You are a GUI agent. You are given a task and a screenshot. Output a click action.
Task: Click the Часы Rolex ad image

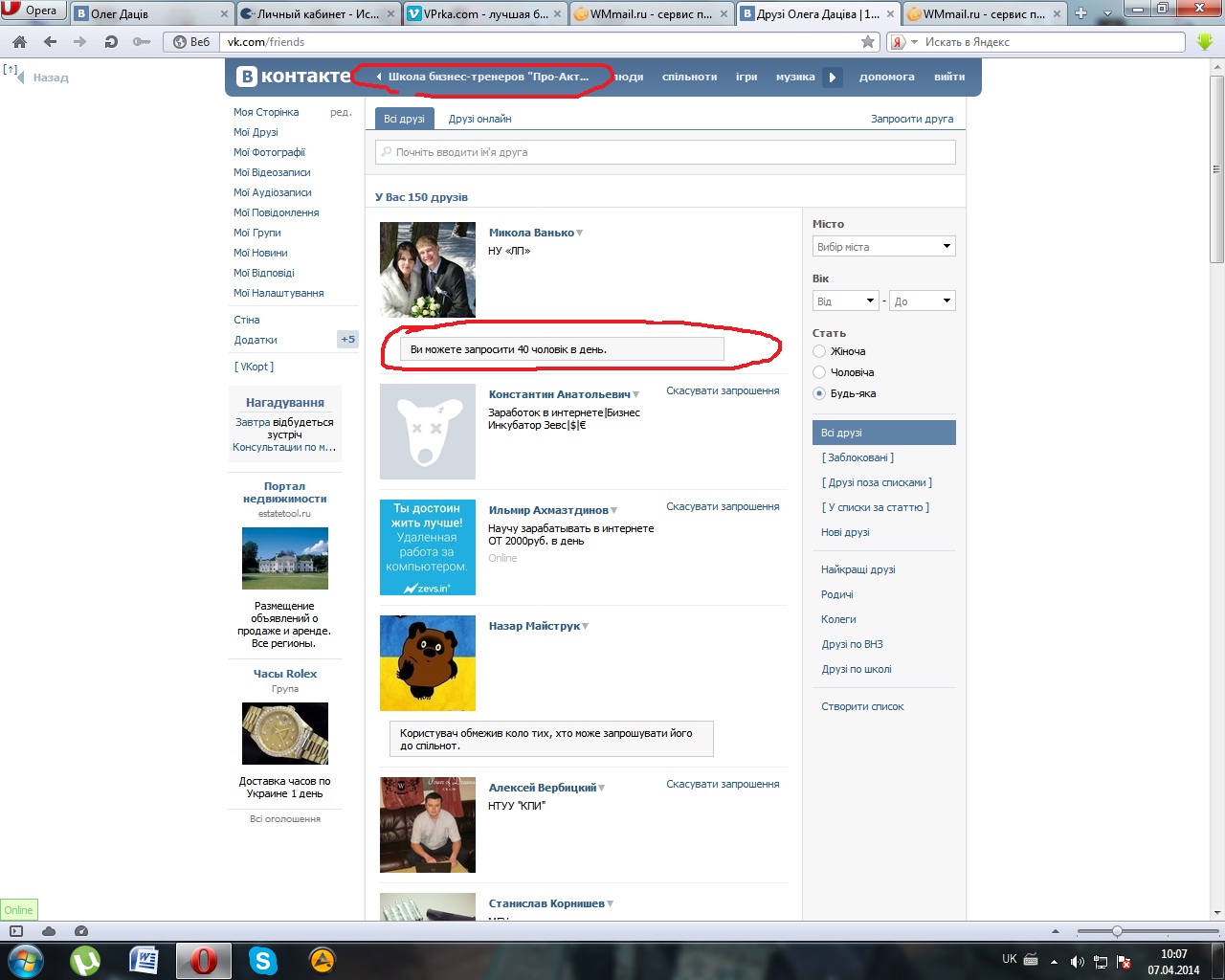pyautogui.click(x=285, y=734)
